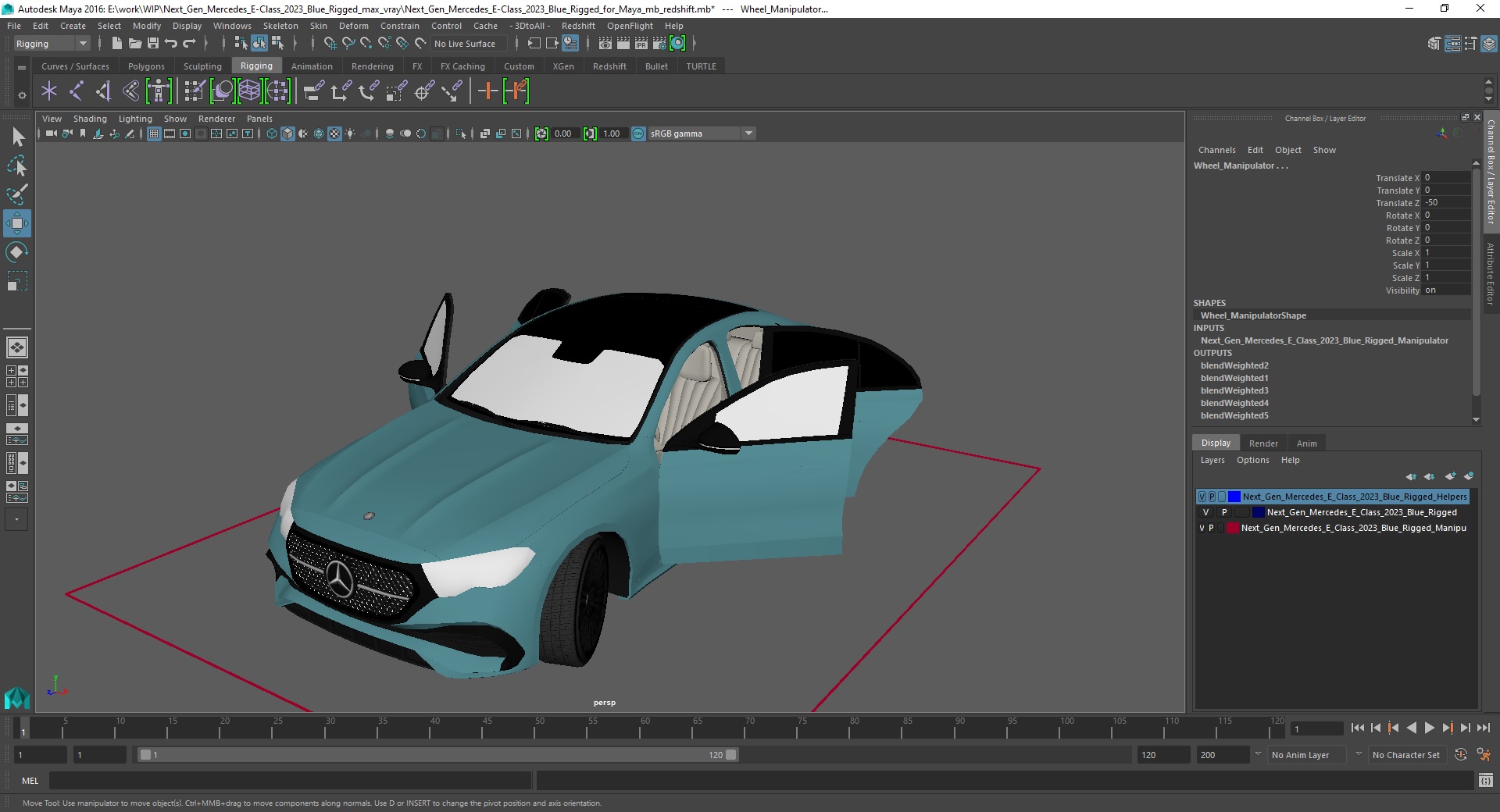Image resolution: width=1500 pixels, height=812 pixels.
Task: Redo the last action
Action: click(x=189, y=44)
